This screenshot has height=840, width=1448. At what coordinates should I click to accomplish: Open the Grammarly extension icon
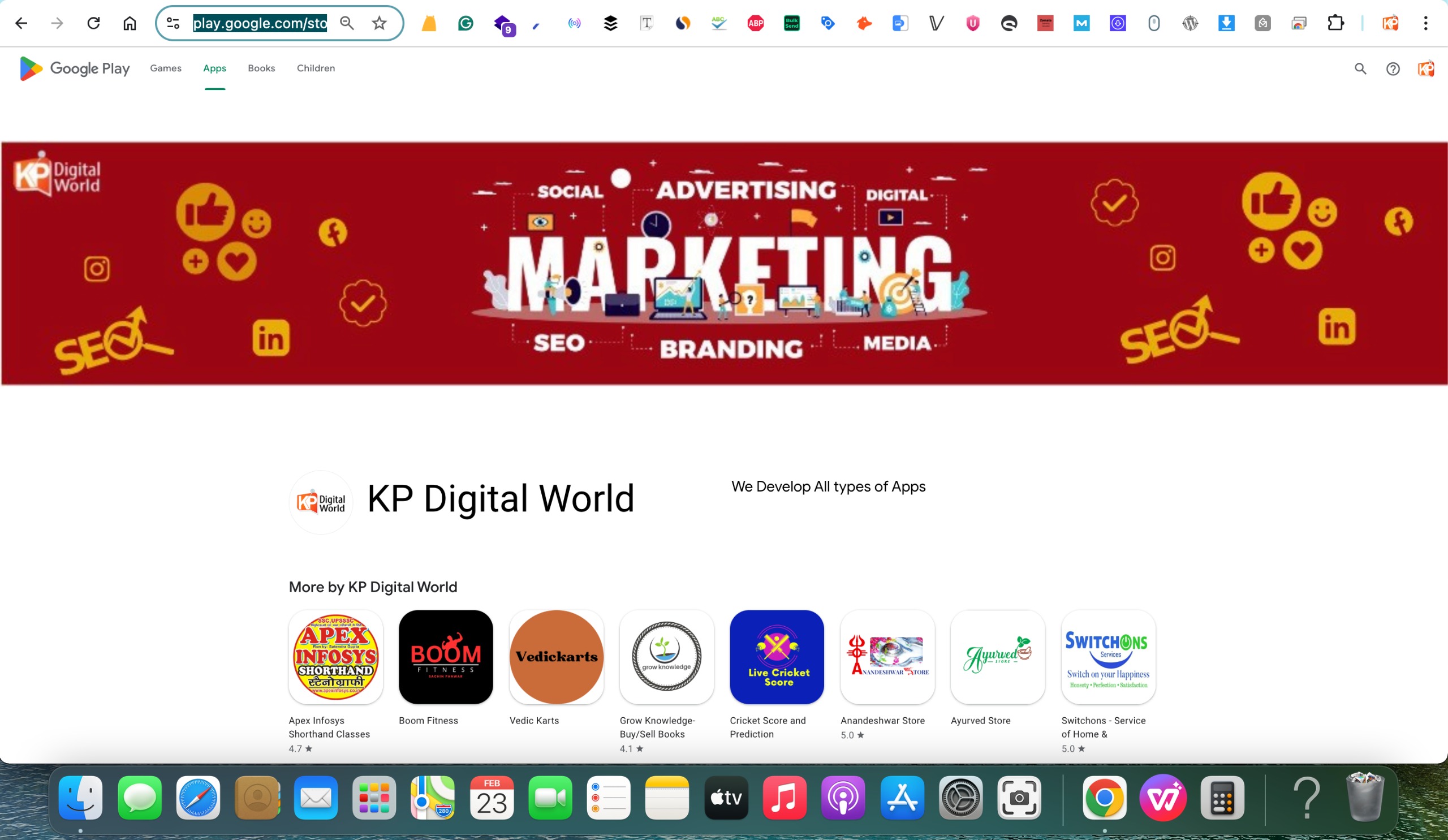tap(466, 23)
